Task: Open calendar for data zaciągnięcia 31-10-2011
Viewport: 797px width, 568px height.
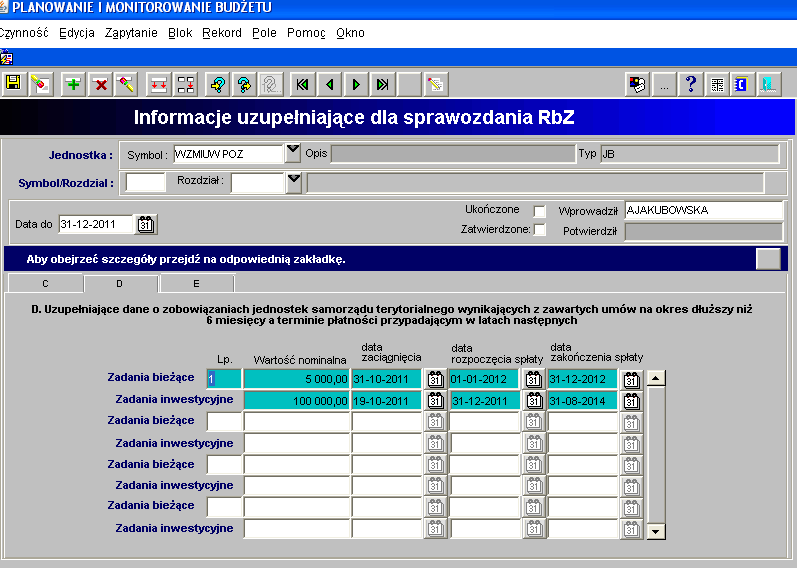Action: click(435, 379)
